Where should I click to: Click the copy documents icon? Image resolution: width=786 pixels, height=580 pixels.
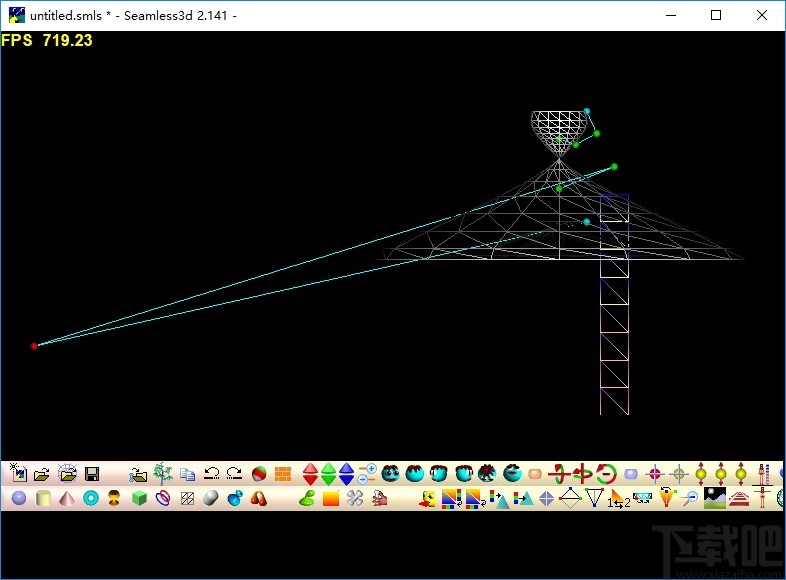click(187, 474)
